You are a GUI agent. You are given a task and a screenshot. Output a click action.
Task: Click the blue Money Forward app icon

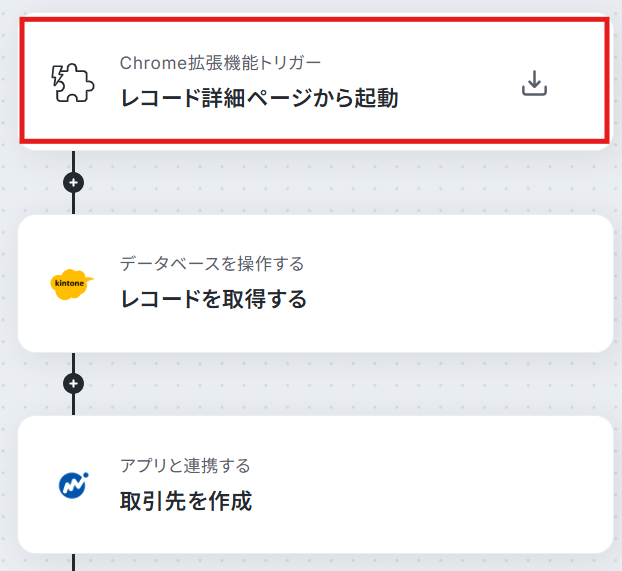click(73, 485)
